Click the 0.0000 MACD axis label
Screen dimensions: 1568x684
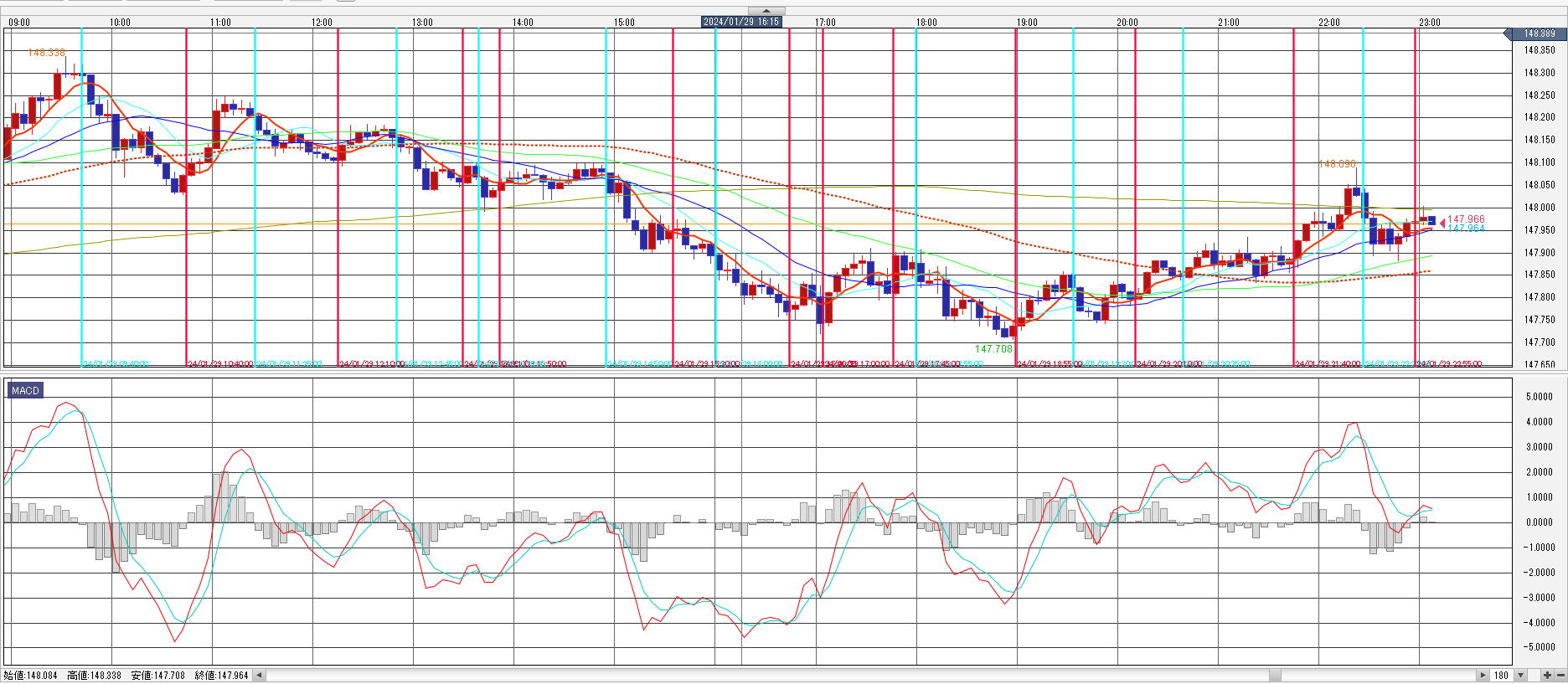[x=1540, y=522]
